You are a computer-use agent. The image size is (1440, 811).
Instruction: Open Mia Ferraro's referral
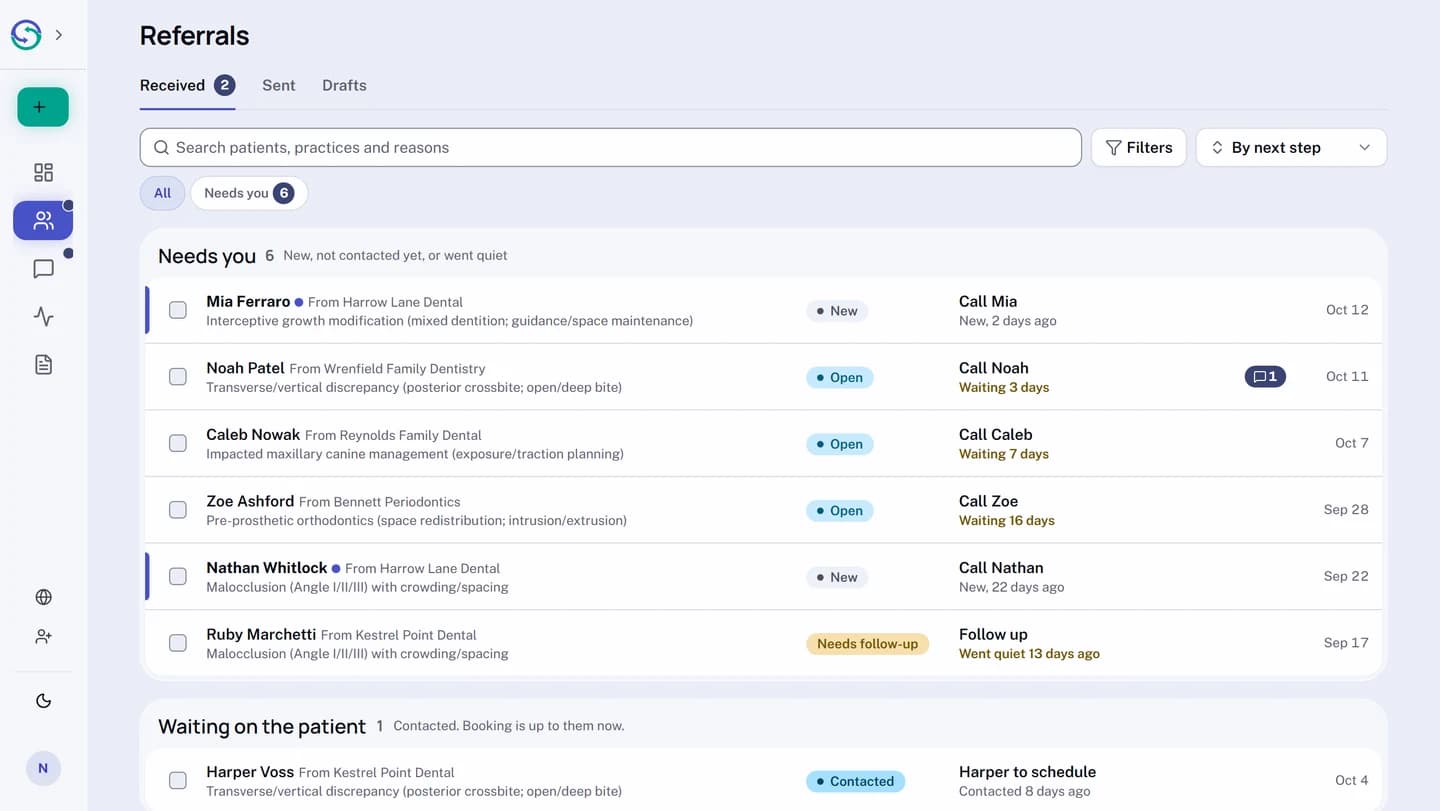[763, 310]
